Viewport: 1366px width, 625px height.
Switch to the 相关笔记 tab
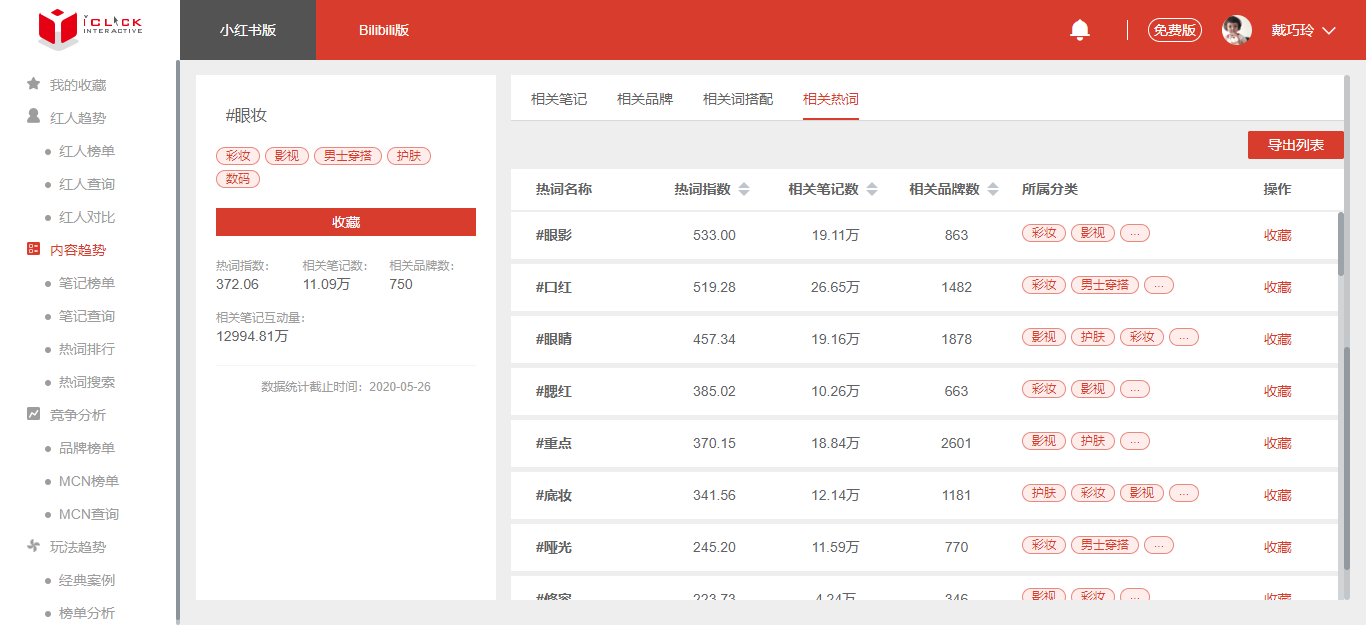click(559, 99)
